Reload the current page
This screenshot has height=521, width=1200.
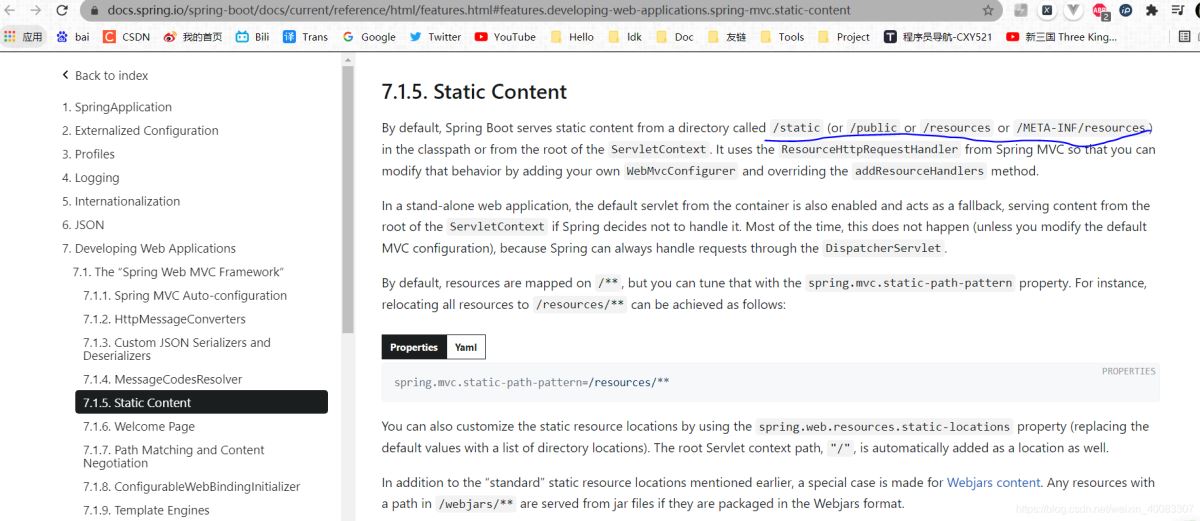coord(62,10)
